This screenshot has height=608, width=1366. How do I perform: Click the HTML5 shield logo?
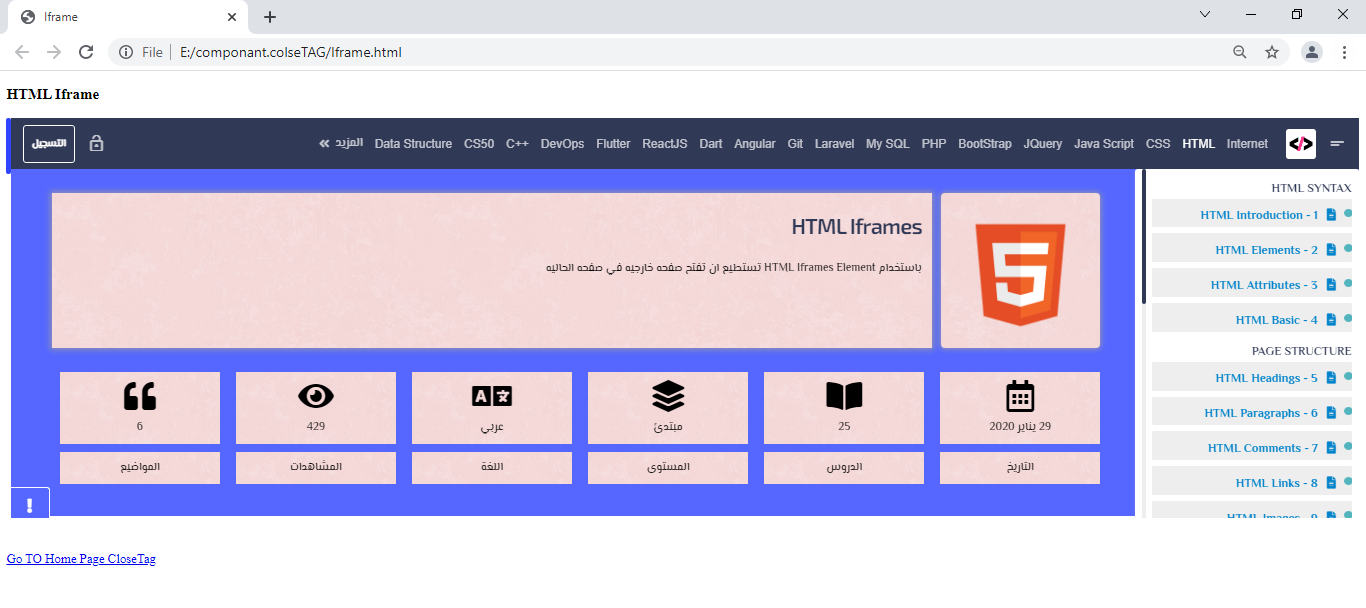[1020, 273]
